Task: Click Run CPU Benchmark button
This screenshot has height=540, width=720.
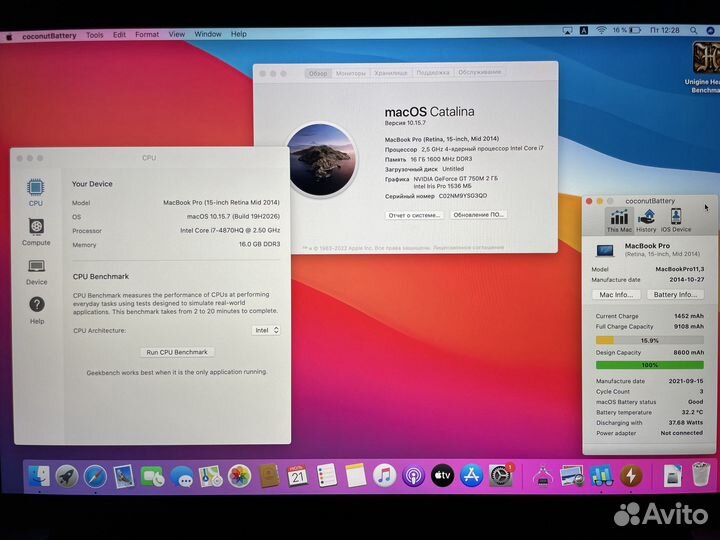Action: click(177, 352)
